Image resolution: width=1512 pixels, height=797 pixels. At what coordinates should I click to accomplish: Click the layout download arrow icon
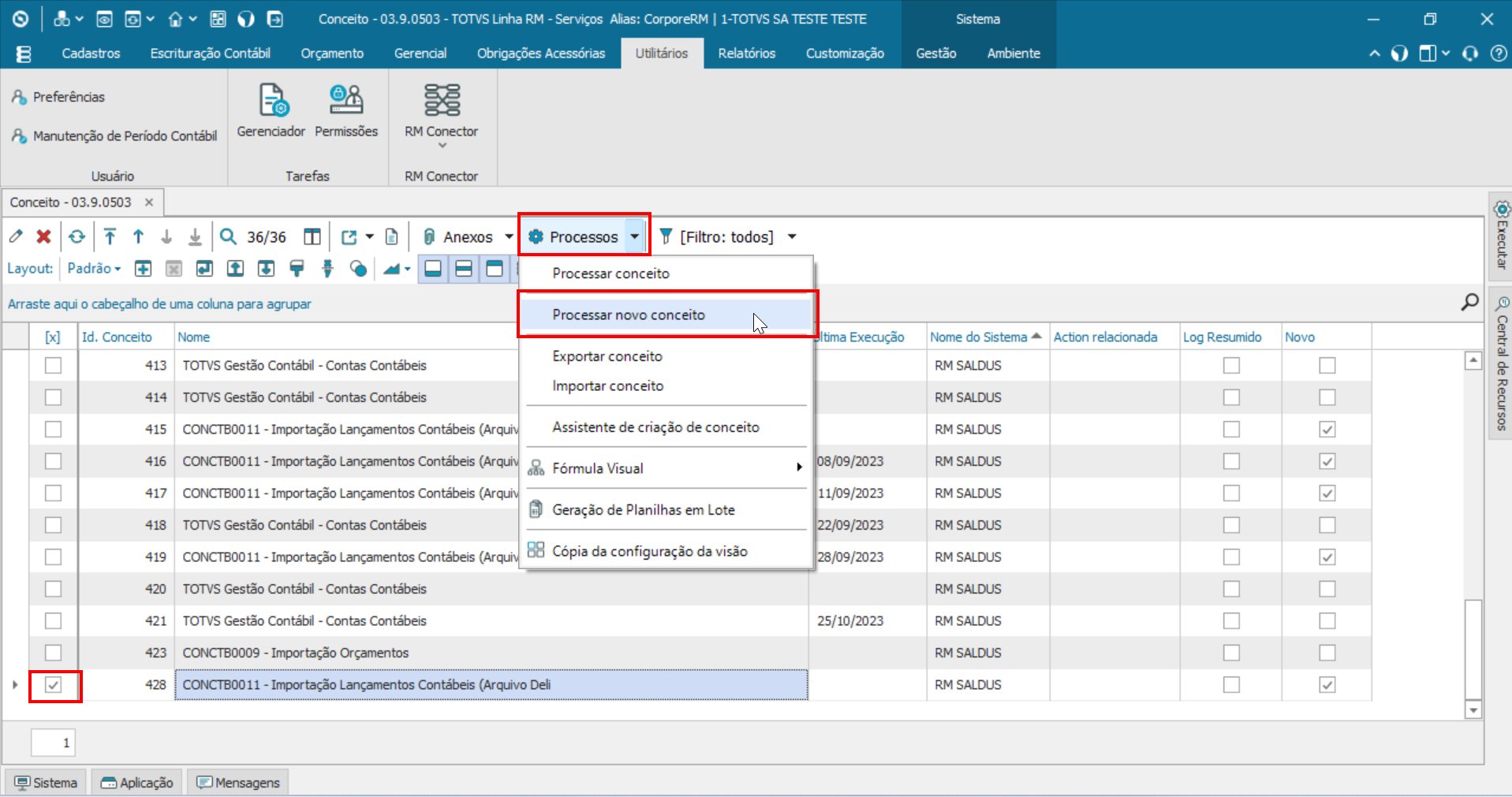(x=267, y=269)
